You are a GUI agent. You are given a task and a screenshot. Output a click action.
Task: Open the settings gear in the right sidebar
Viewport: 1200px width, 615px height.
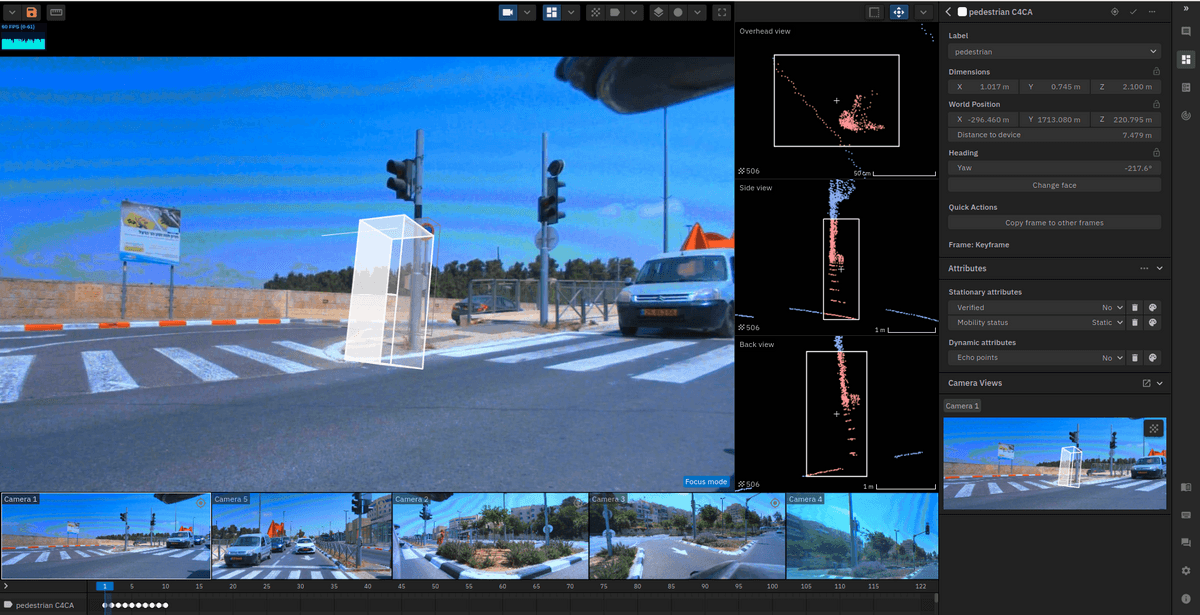pos(1185,570)
